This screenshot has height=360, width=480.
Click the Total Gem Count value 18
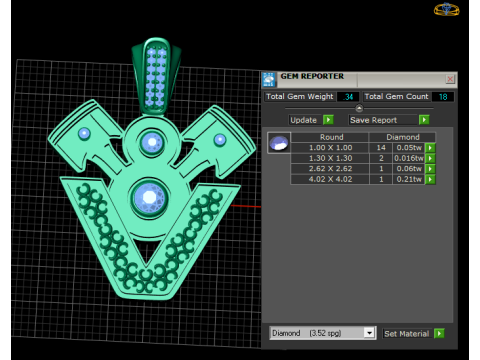coord(443,97)
